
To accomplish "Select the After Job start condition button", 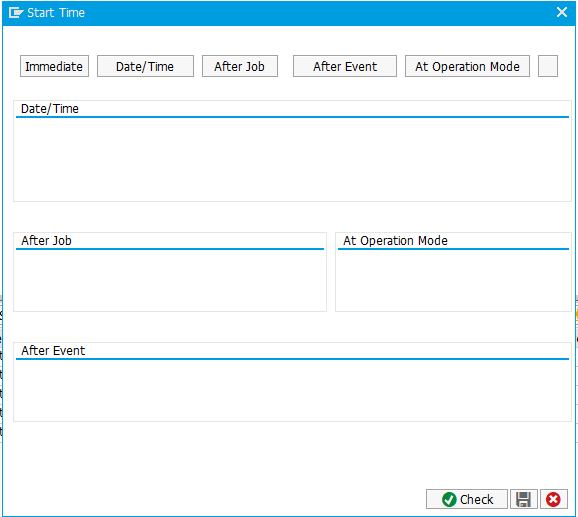I will (x=240, y=66).
